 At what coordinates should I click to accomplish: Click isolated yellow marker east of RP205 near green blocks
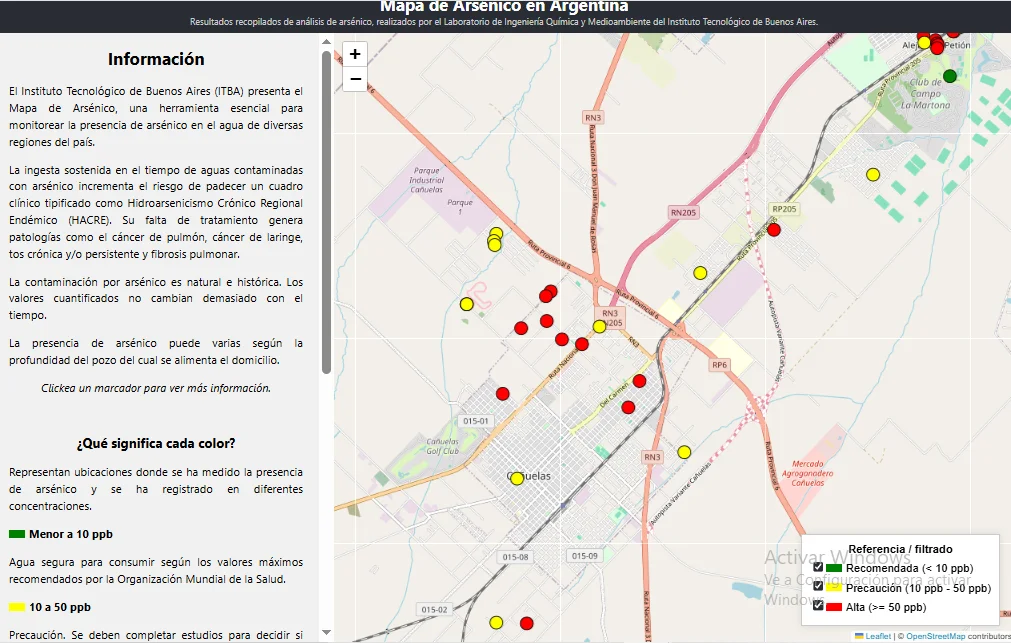873,174
